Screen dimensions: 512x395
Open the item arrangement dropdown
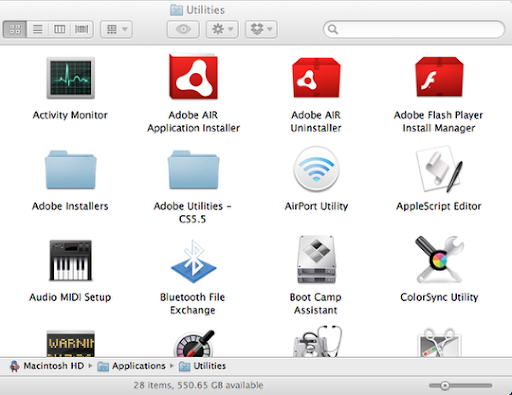pyautogui.click(x=116, y=29)
